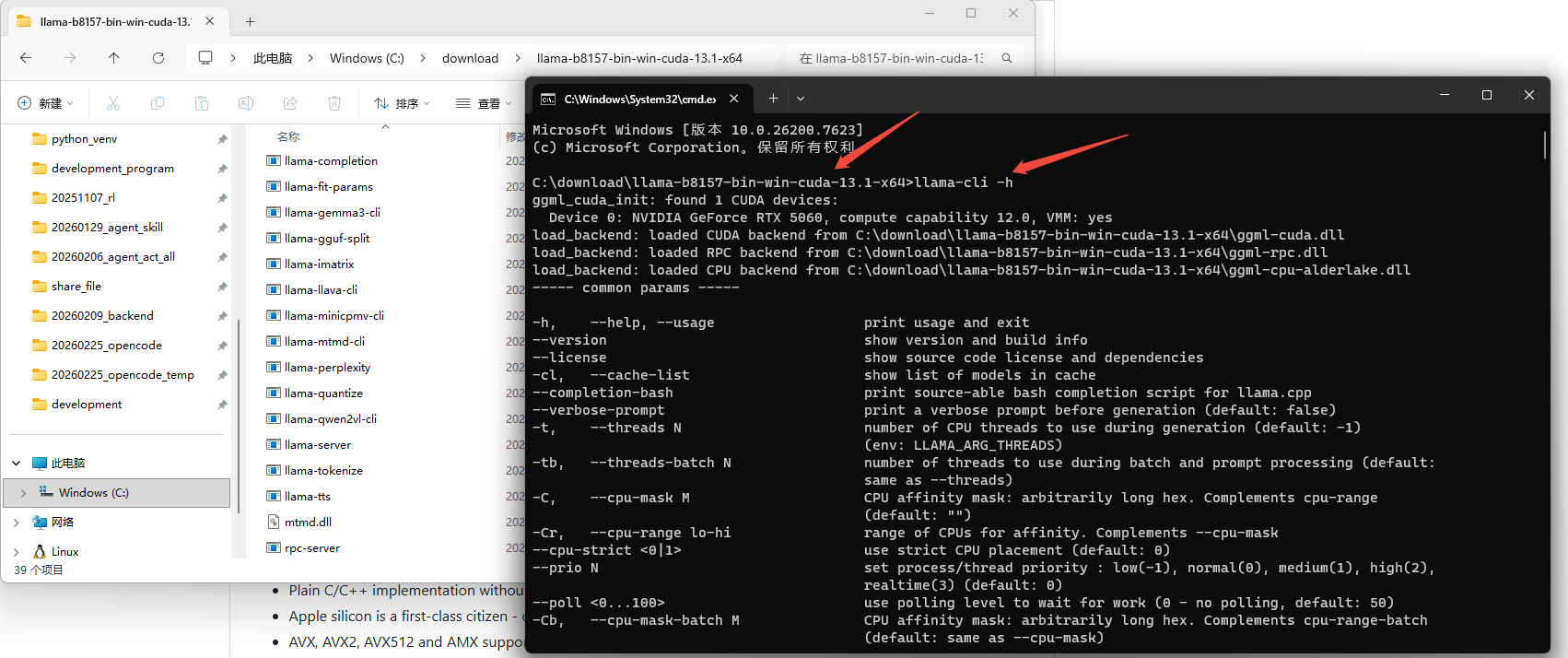This screenshot has height=658, width=1568.
Task: Open a new tab in cmd terminal
Action: [773, 99]
